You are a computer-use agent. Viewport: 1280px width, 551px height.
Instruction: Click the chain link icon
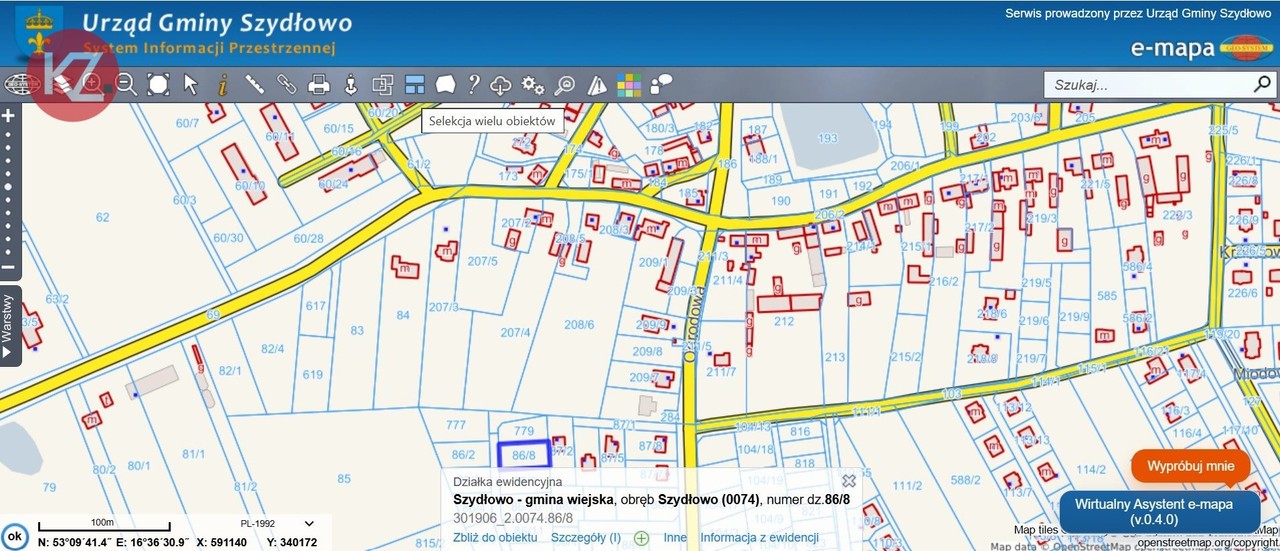287,85
